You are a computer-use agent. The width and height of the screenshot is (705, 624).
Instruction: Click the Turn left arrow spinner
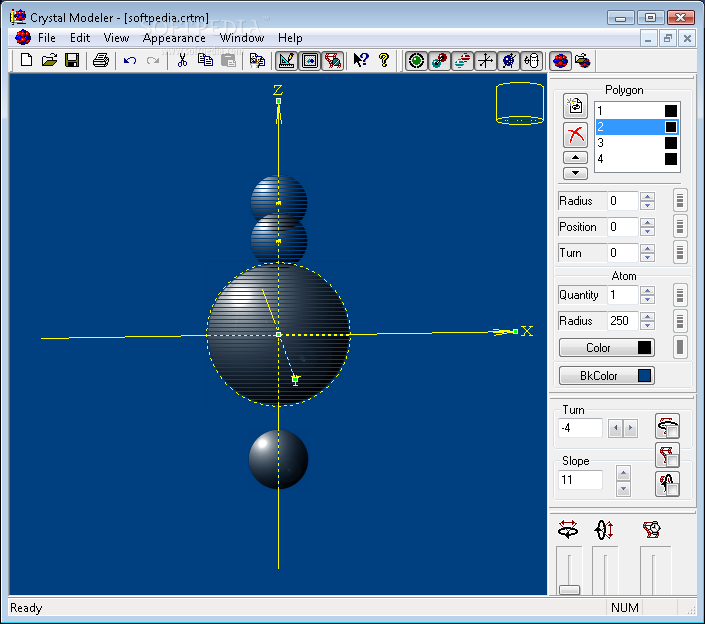616,428
